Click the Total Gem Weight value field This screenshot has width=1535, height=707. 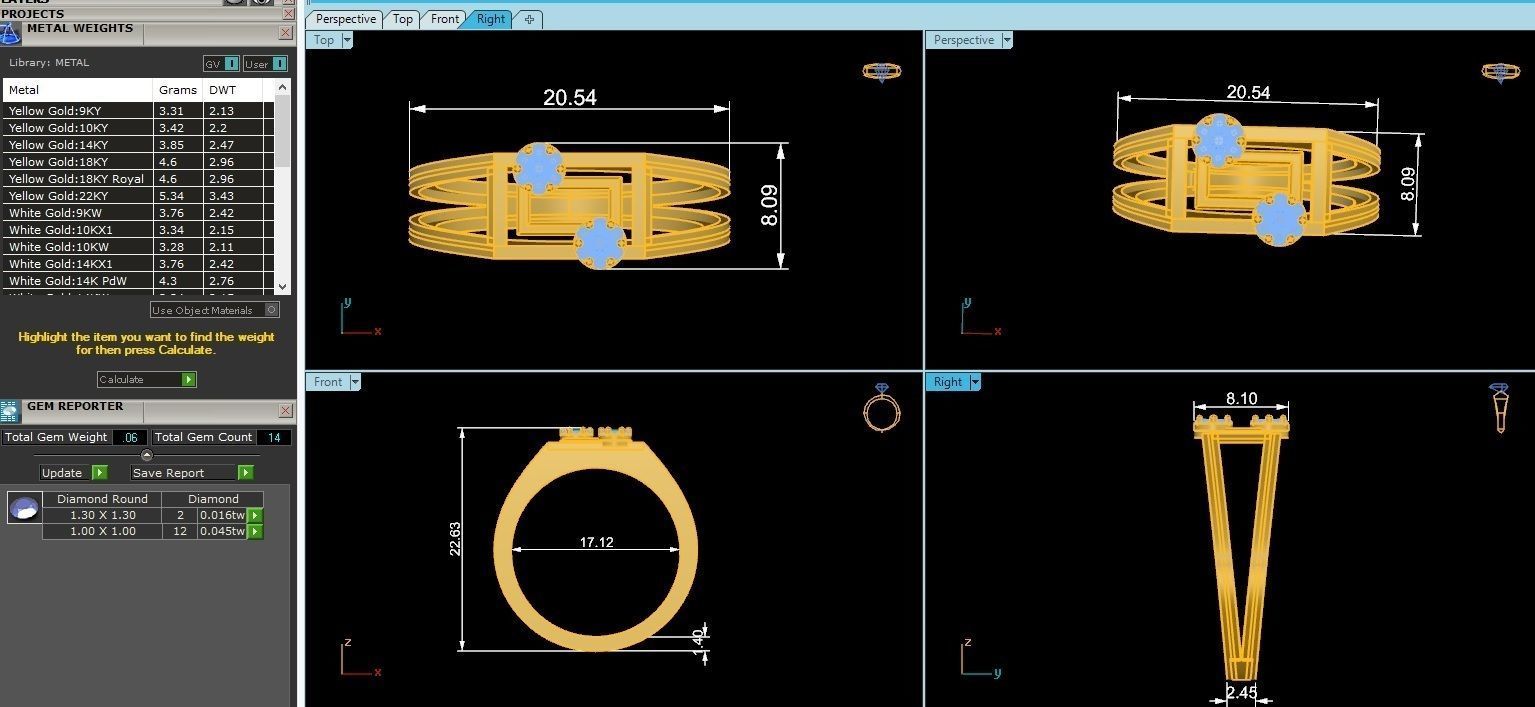(x=131, y=437)
